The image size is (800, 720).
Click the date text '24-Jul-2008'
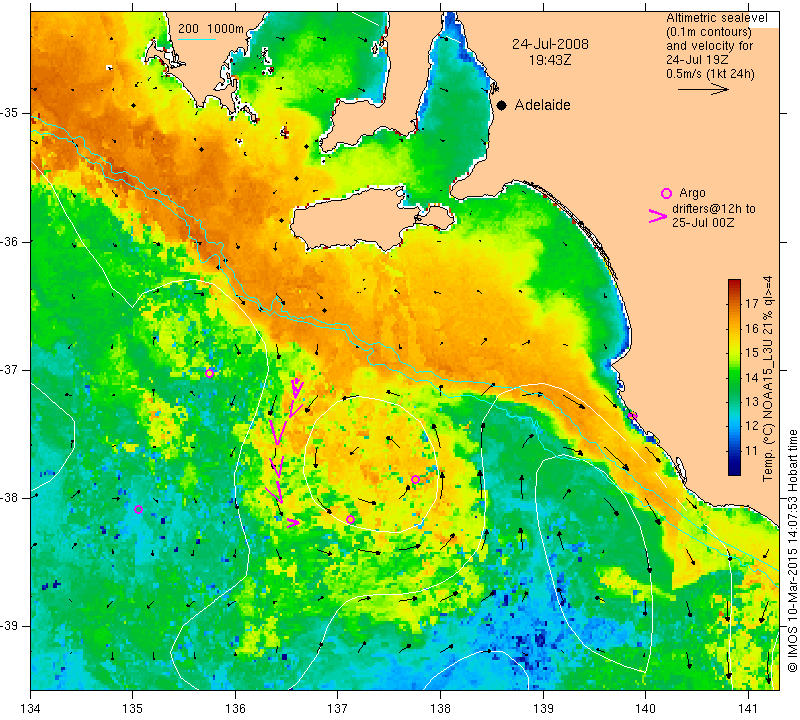tap(551, 44)
